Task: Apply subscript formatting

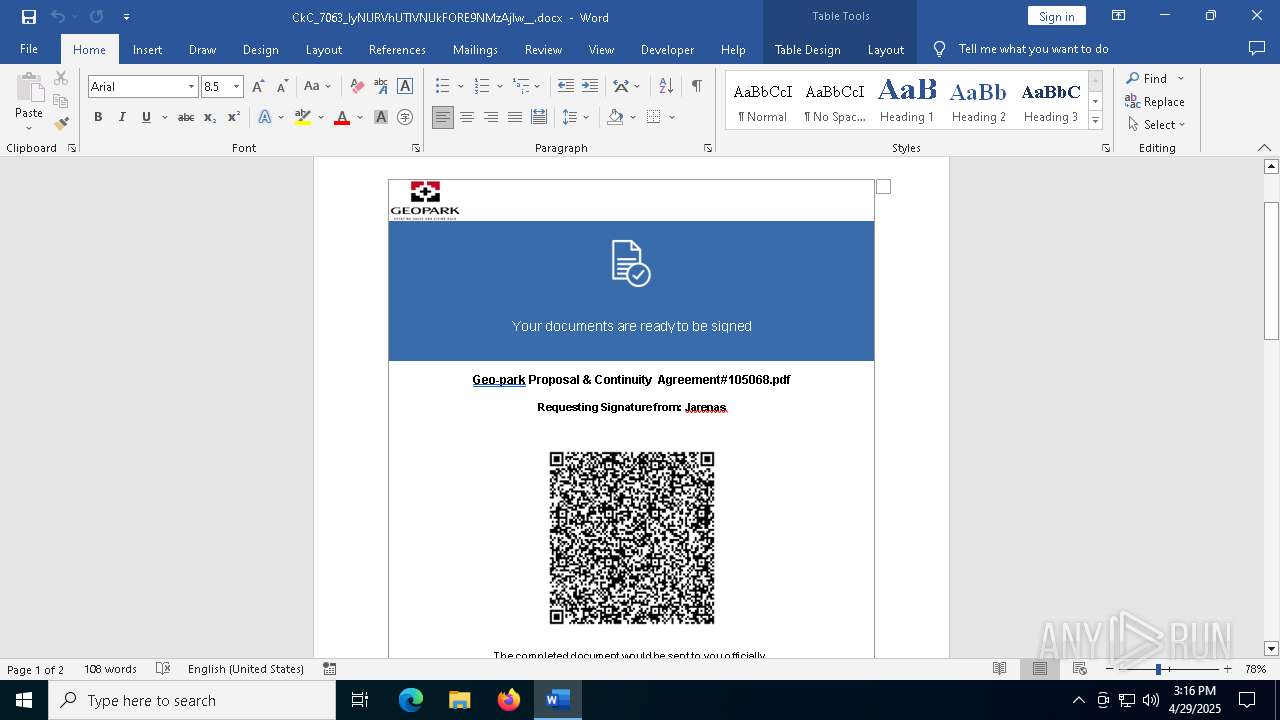Action: [210, 117]
